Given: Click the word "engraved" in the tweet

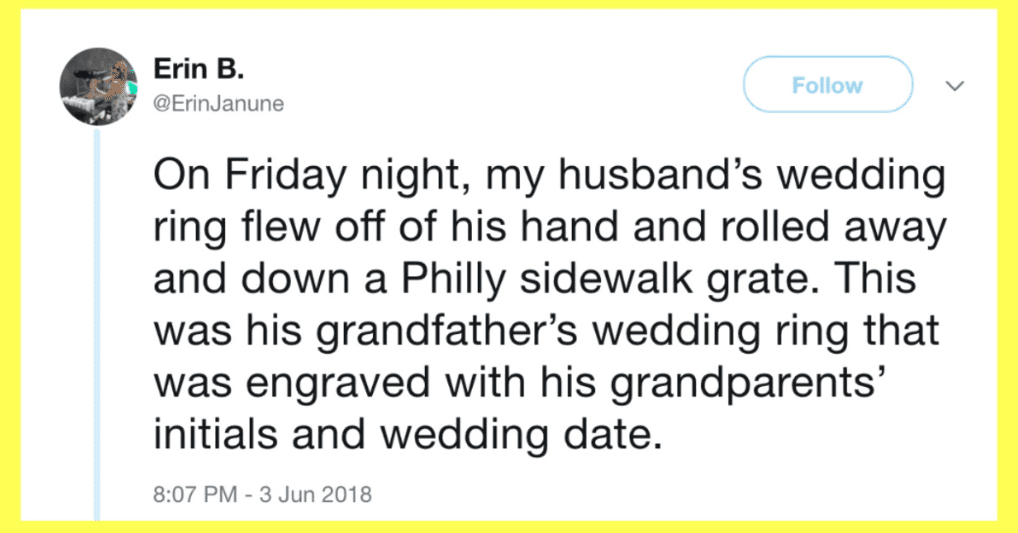Looking at the screenshot, I should [338, 383].
